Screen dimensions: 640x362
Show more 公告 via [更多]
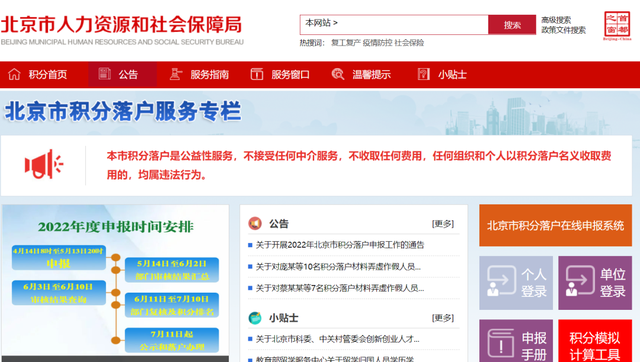(x=443, y=224)
